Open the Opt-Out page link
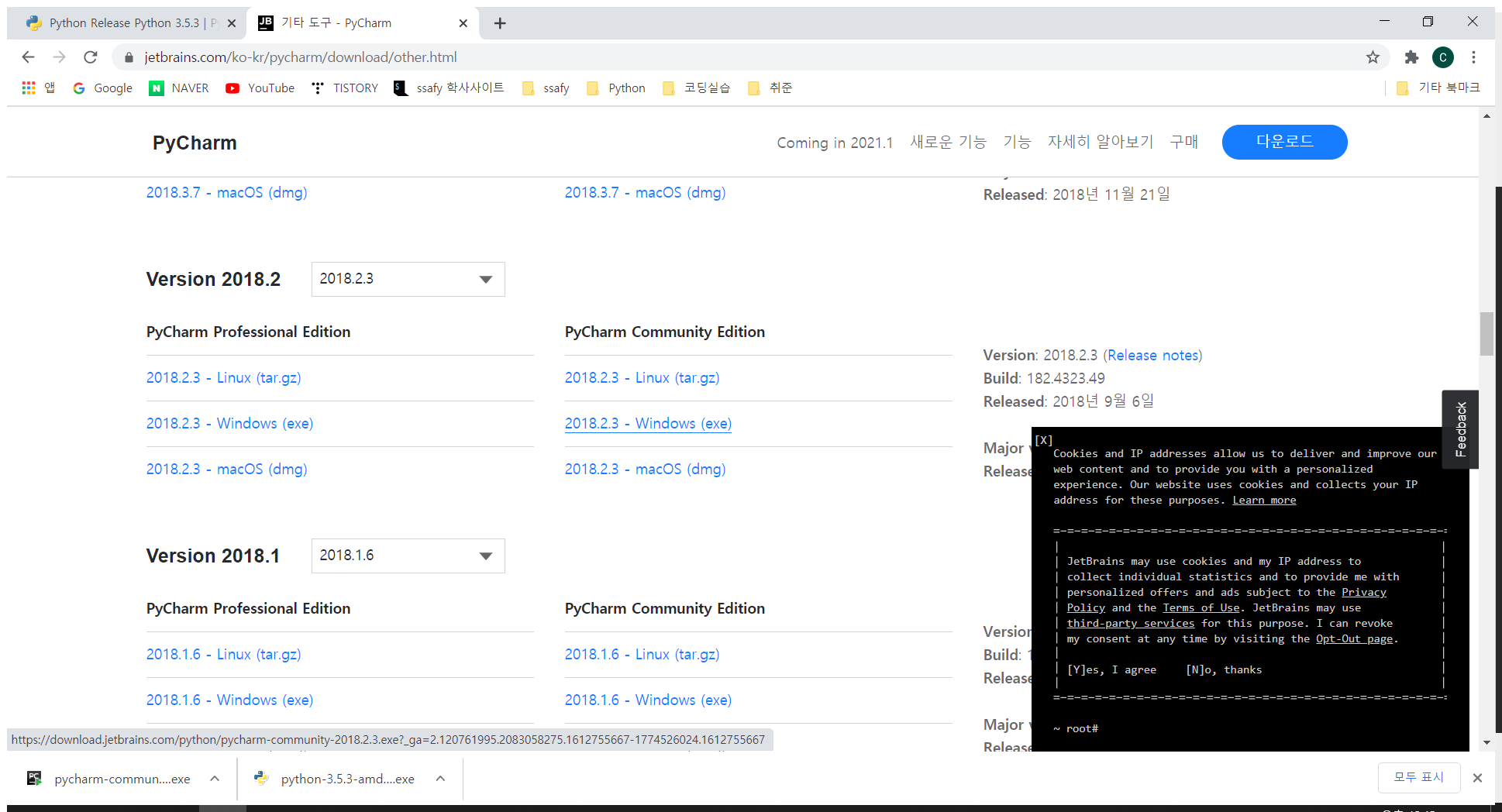 [x=1354, y=638]
